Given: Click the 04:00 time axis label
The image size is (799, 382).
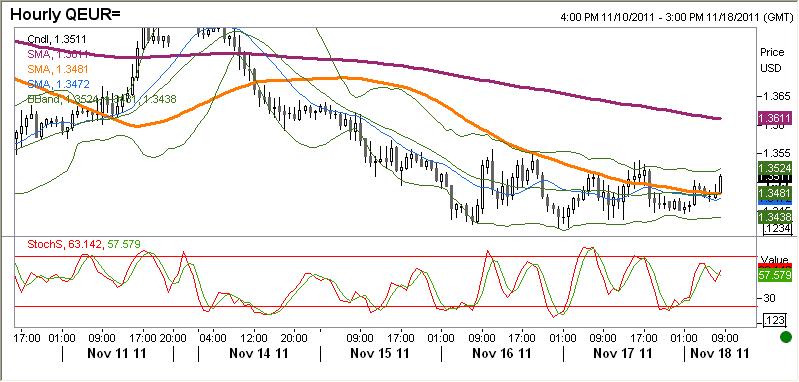Looking at the screenshot, I should point(213,337).
